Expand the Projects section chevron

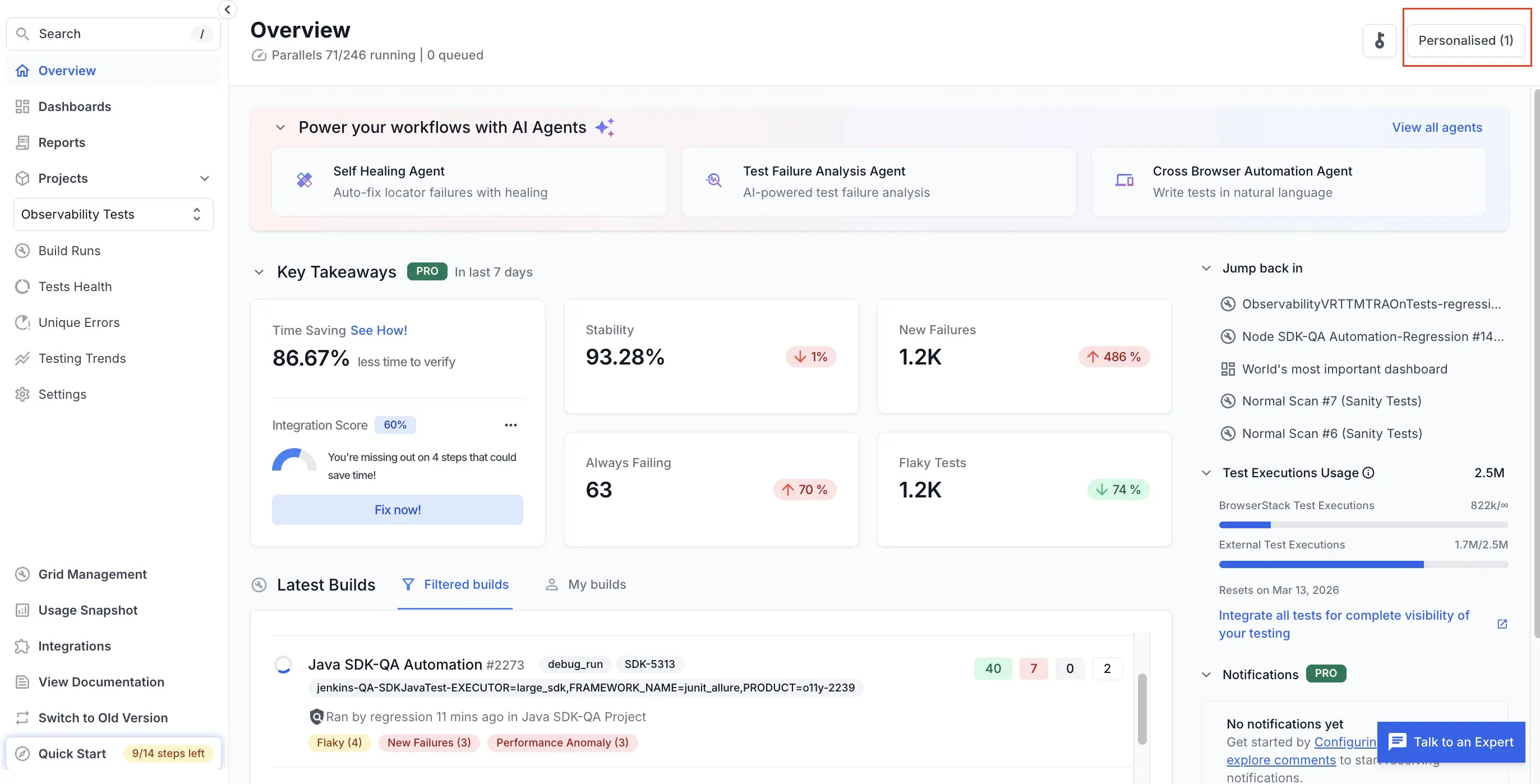[x=205, y=178]
